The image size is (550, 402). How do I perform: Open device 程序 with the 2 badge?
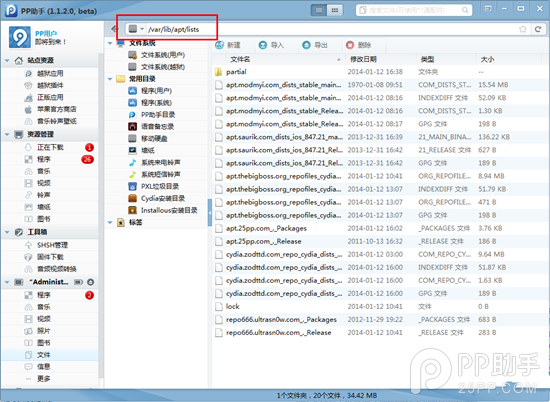point(43,295)
